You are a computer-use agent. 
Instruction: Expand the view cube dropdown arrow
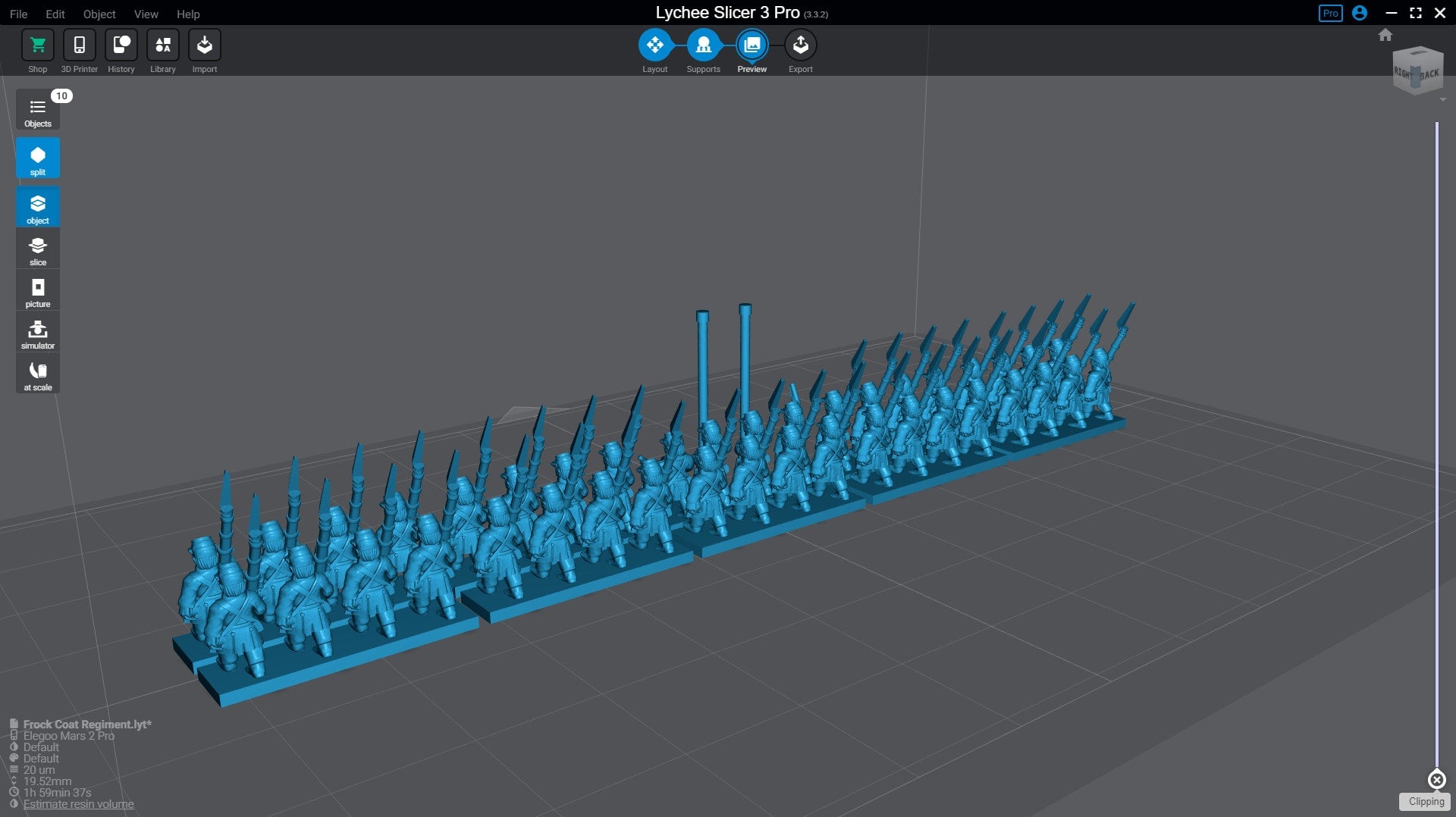point(1442,100)
